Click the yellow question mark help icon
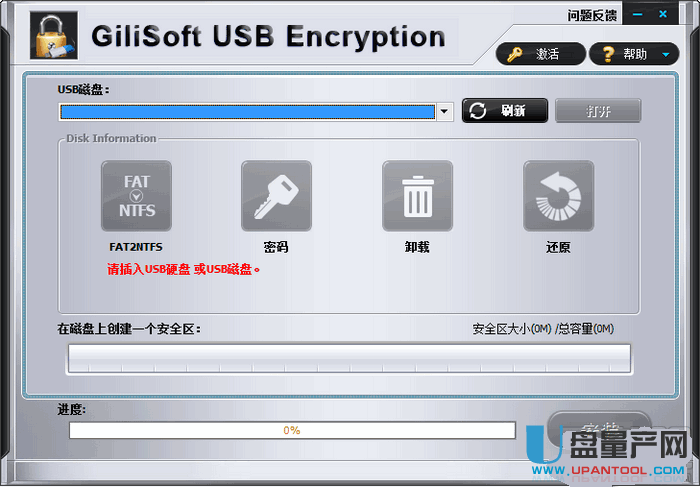The width and height of the screenshot is (700, 487). (x=608, y=54)
